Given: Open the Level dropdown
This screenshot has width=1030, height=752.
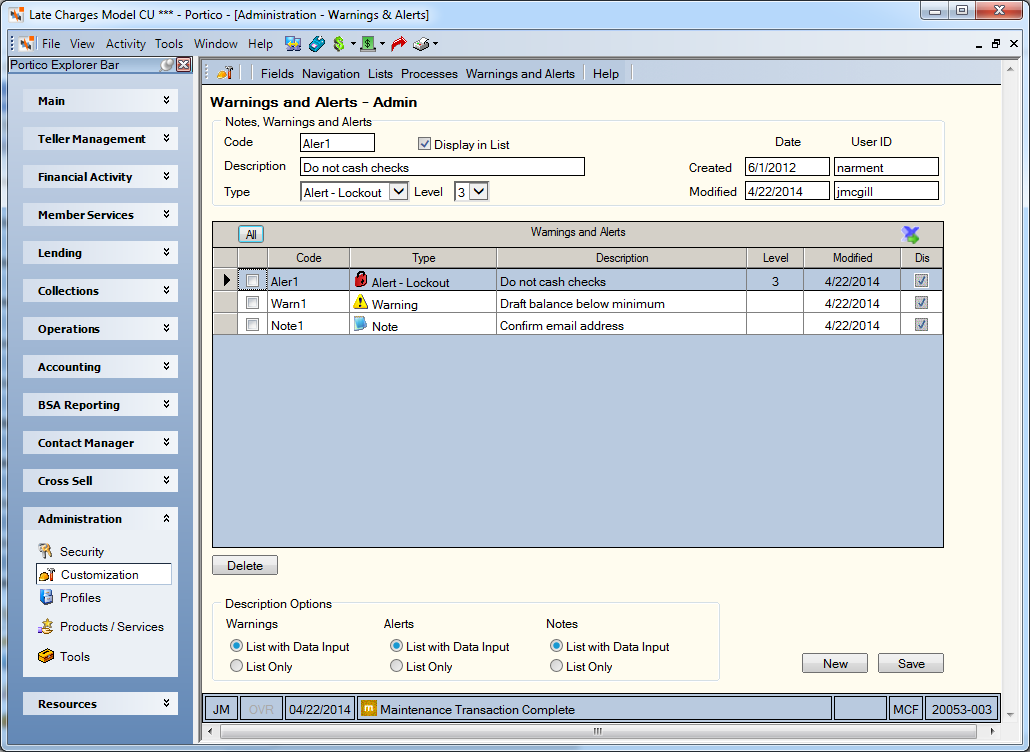Looking at the screenshot, I should point(479,192).
